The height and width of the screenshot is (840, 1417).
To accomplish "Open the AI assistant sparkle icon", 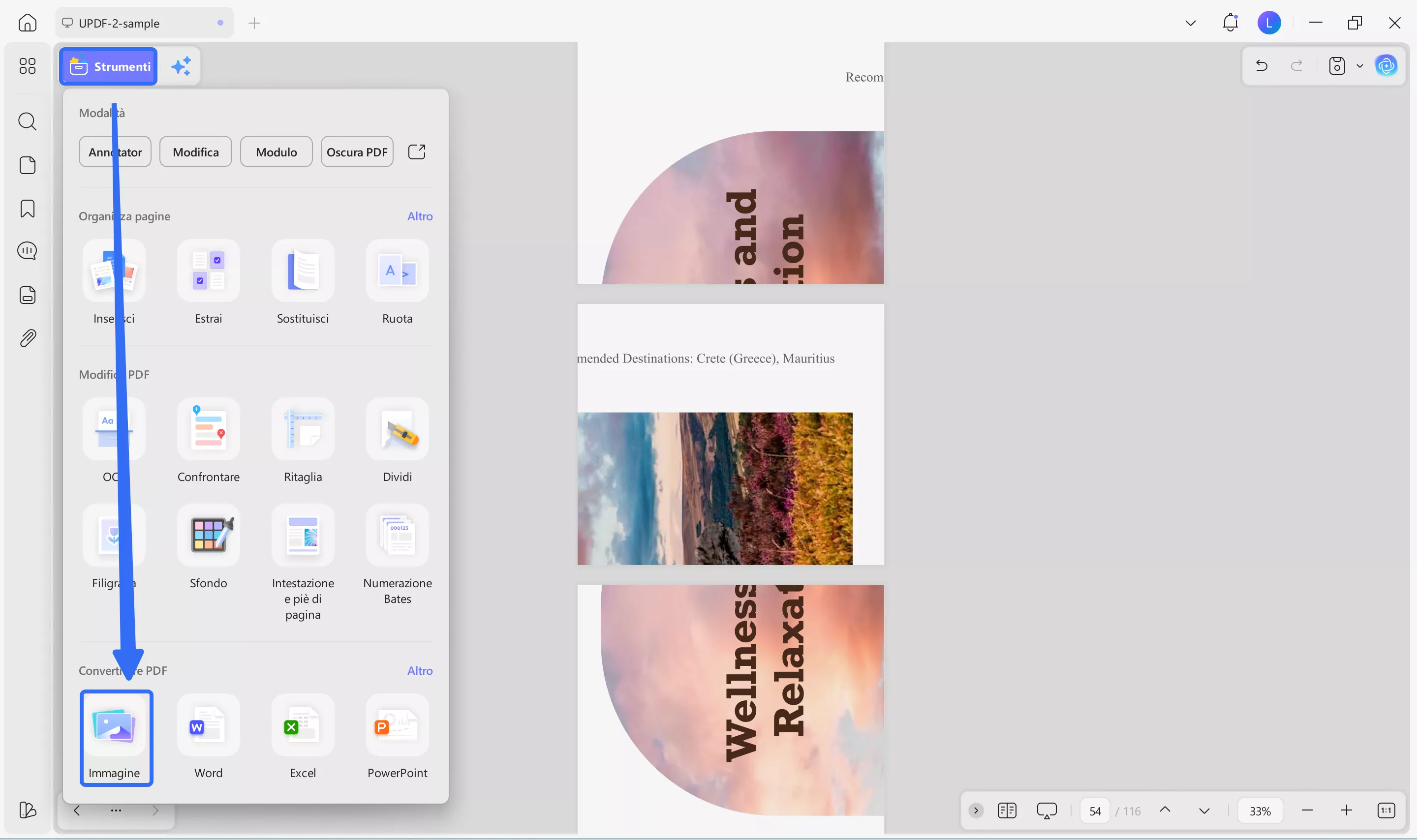I will click(180, 66).
